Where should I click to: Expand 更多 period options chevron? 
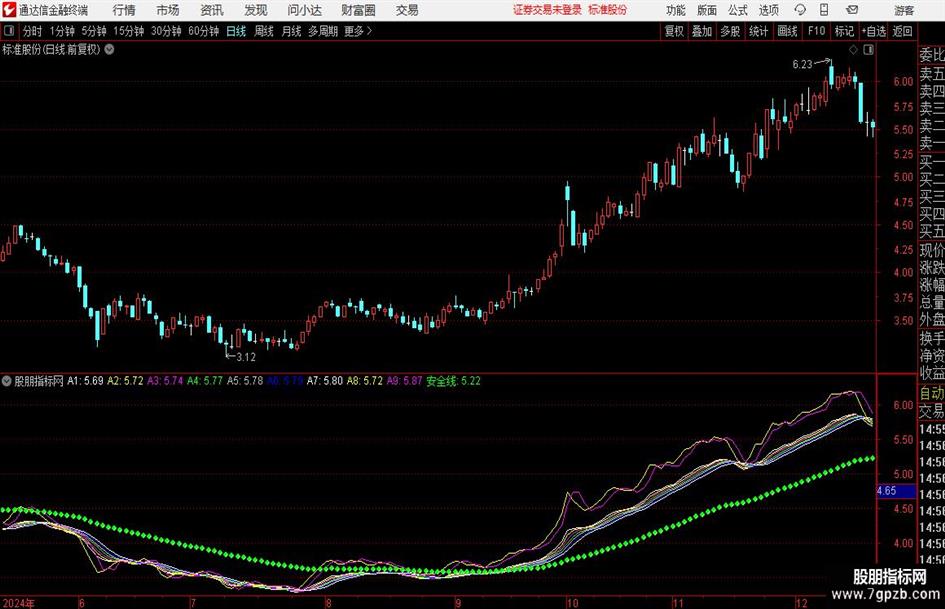tap(369, 31)
